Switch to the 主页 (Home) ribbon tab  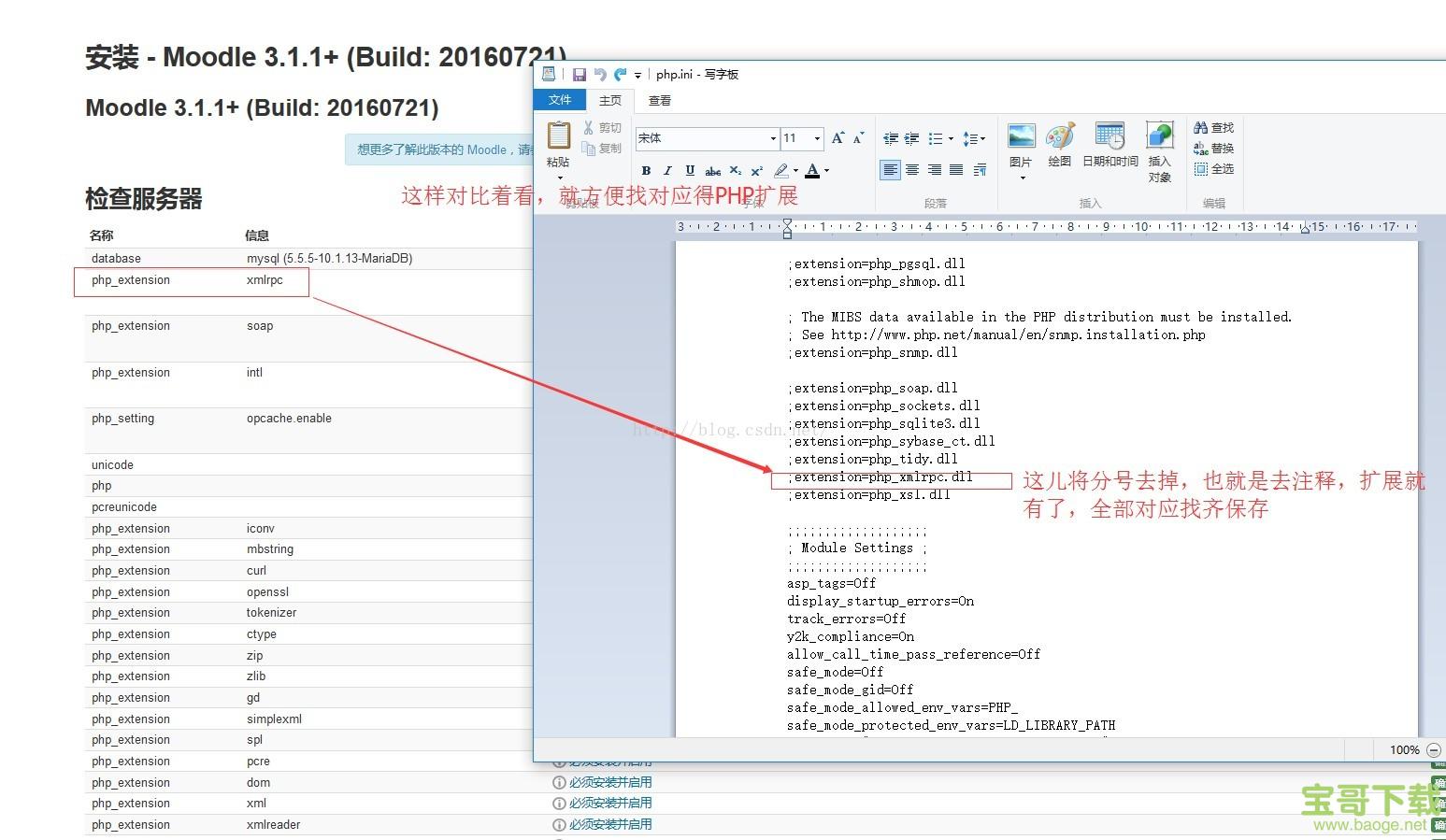610,100
